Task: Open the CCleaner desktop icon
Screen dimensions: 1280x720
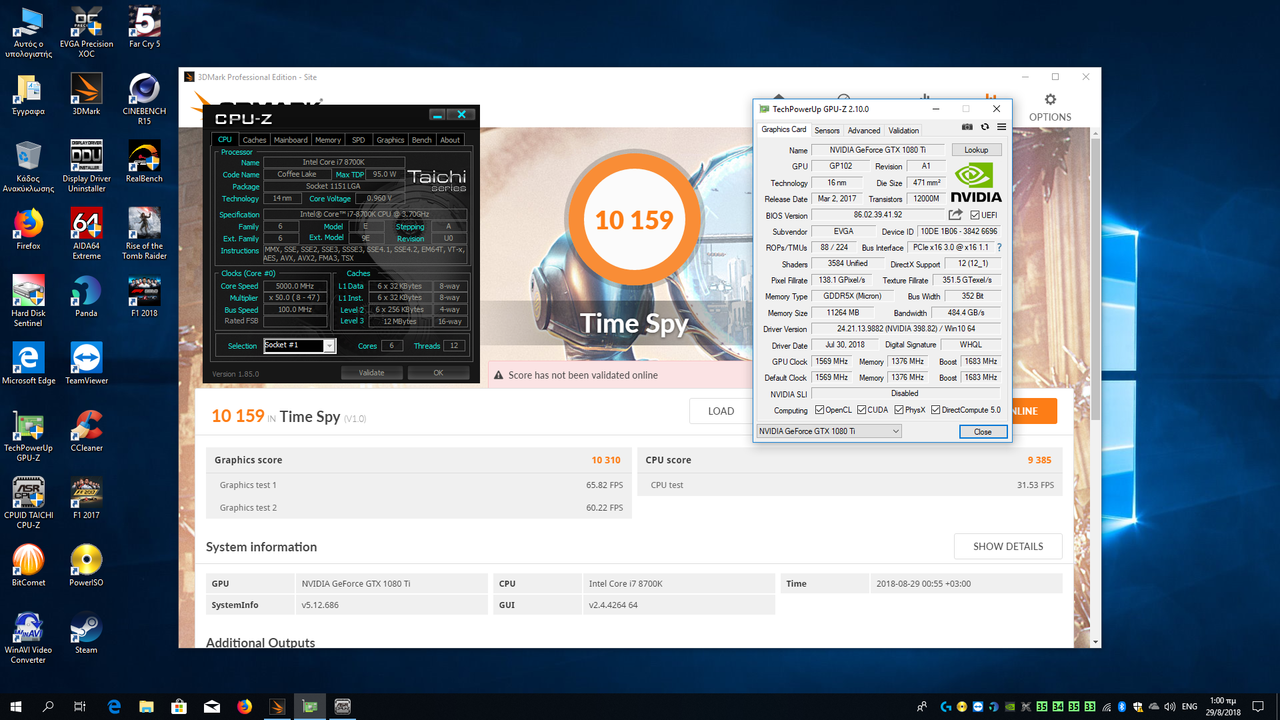Action: pos(86,431)
